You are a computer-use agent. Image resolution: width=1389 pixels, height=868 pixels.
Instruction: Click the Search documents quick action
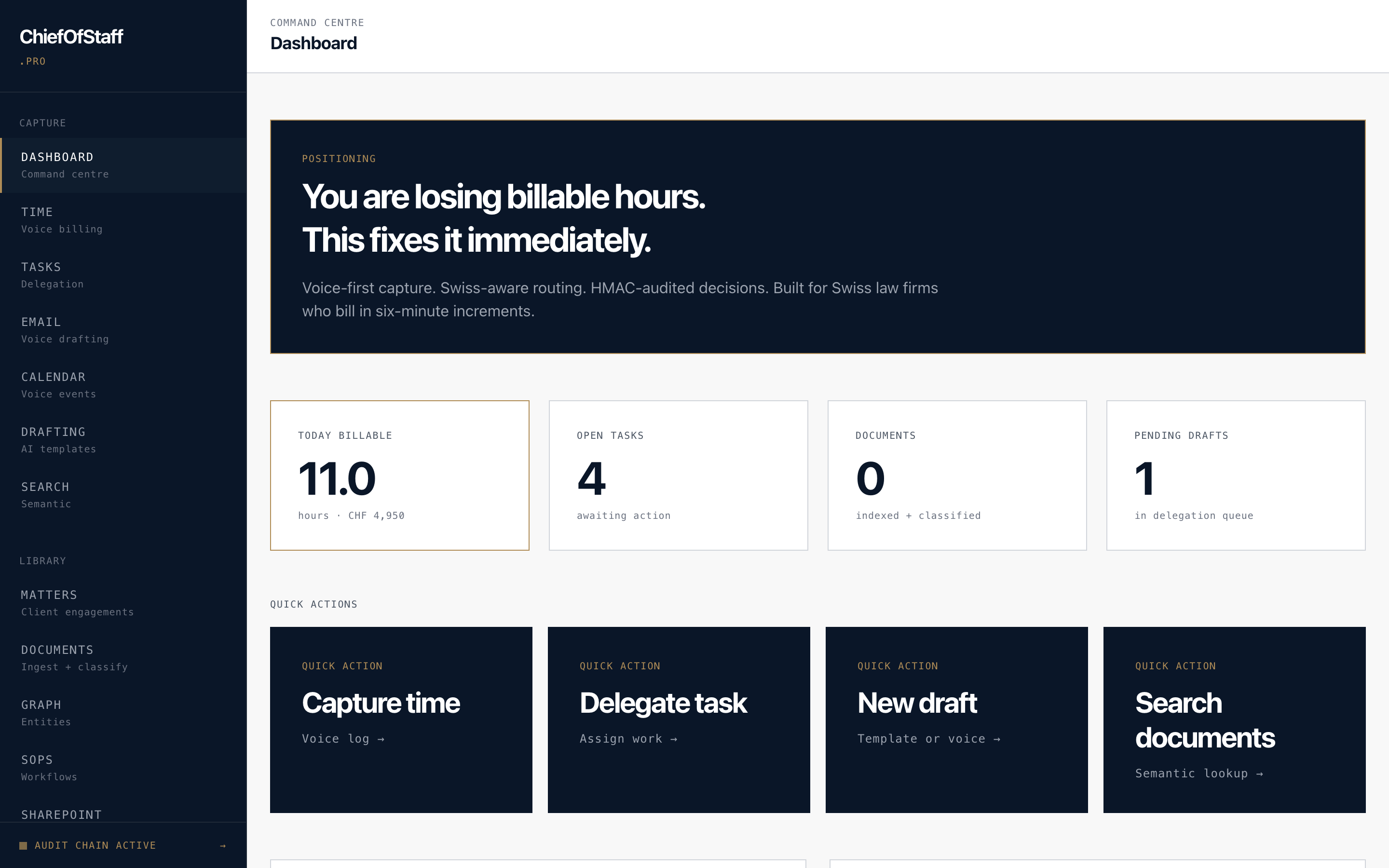pyautogui.click(x=1235, y=720)
